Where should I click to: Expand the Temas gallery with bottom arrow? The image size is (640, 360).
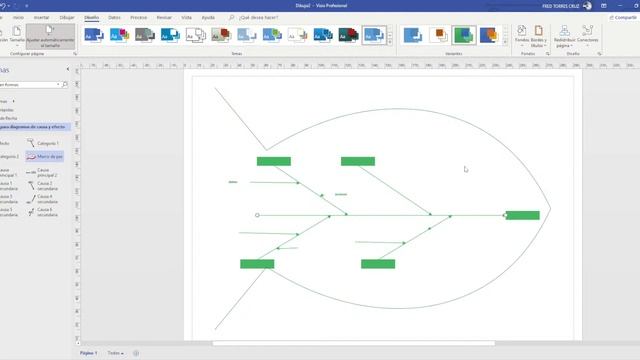pos(390,42)
